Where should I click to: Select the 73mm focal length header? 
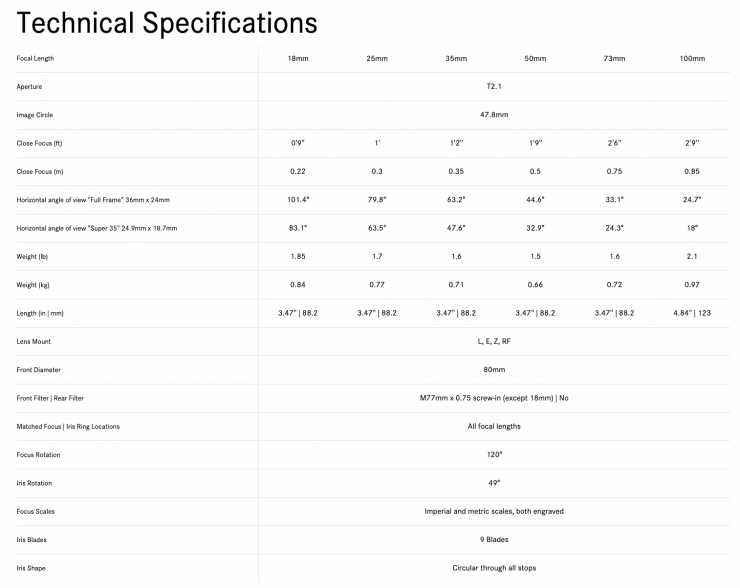click(614, 59)
